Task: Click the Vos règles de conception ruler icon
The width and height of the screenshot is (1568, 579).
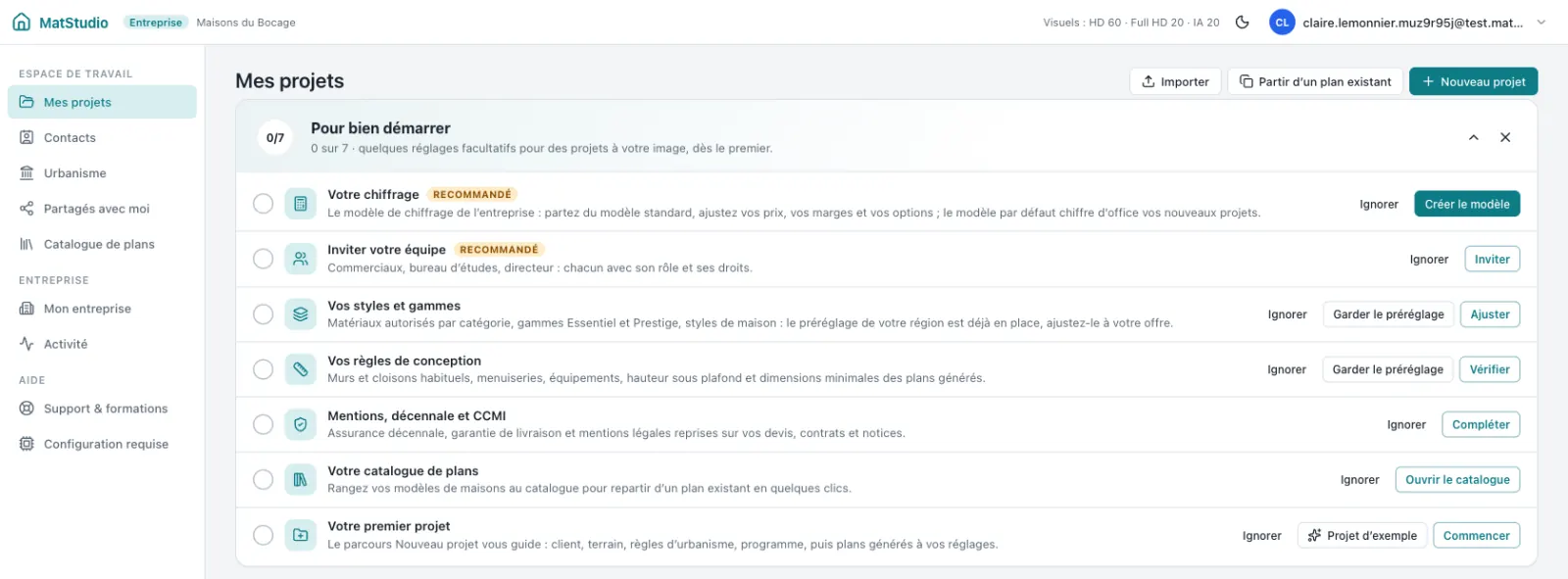Action: 301,369
